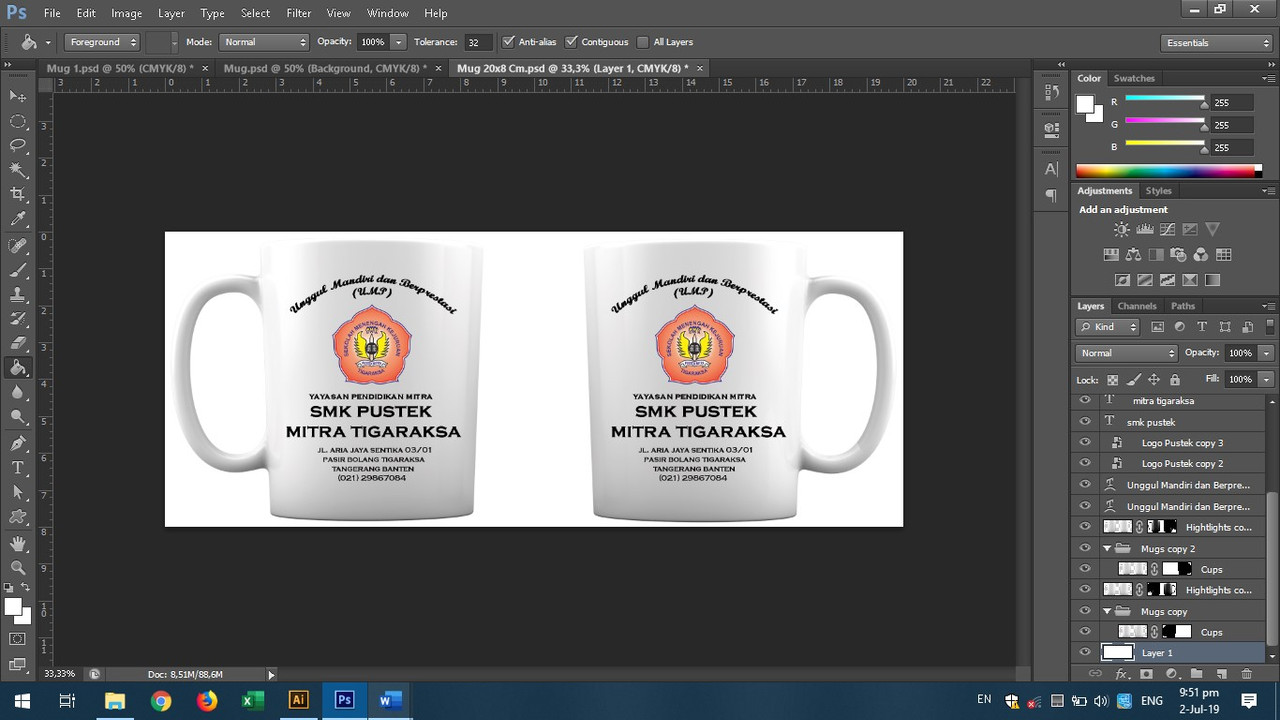Select the Zoom tool
This screenshot has height=720, width=1280.
pyautogui.click(x=18, y=567)
